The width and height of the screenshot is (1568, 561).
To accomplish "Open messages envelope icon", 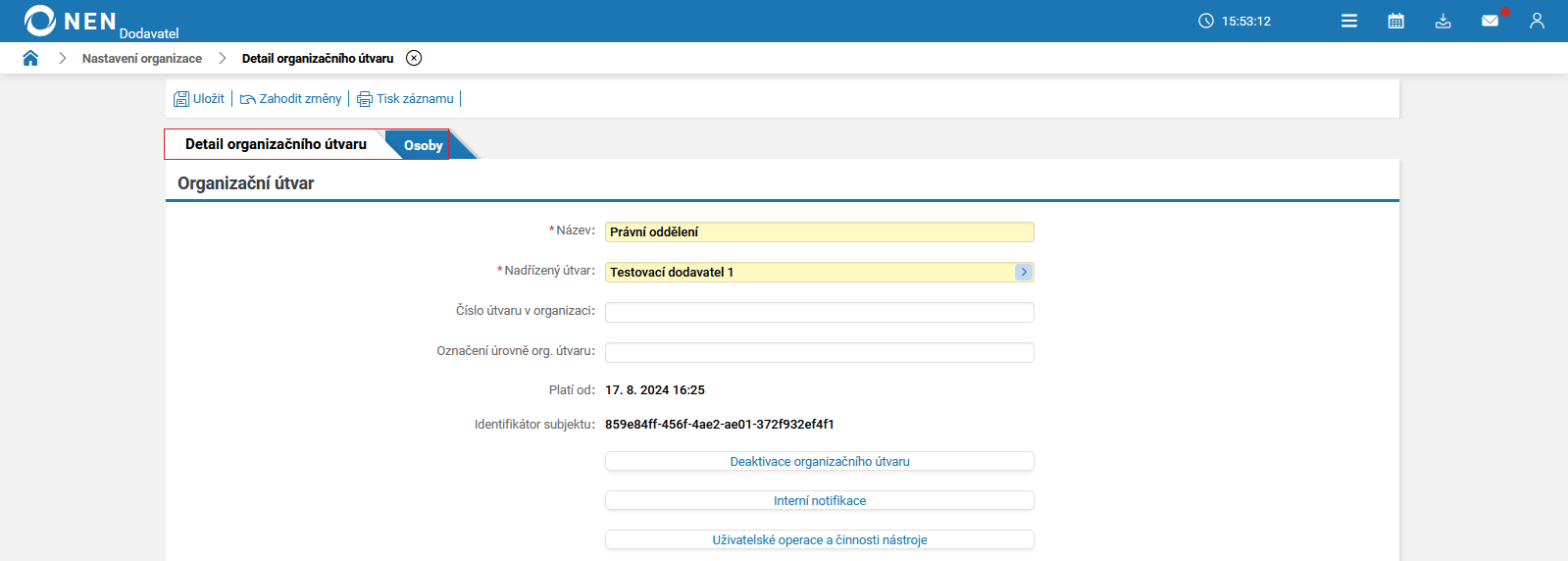I will pyautogui.click(x=1490, y=21).
